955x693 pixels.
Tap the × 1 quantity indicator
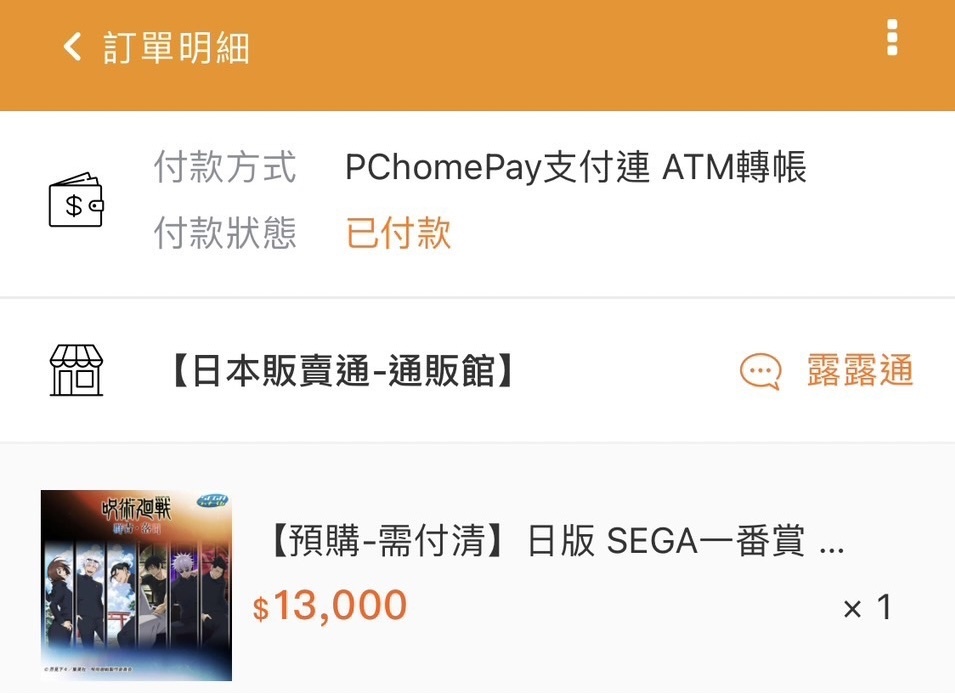pyautogui.click(x=868, y=607)
